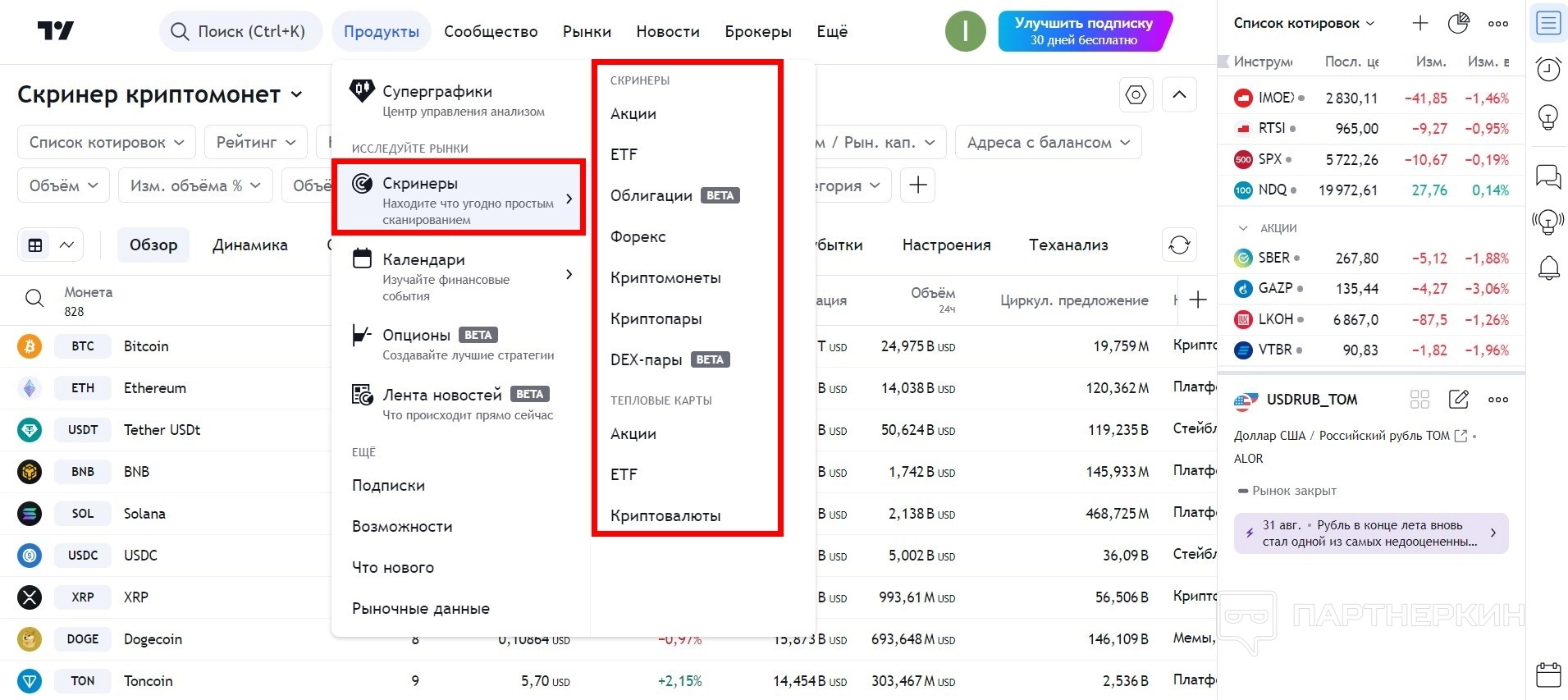Collapse the screener filters panel
The height and width of the screenshot is (700, 1568).
[x=1179, y=95]
